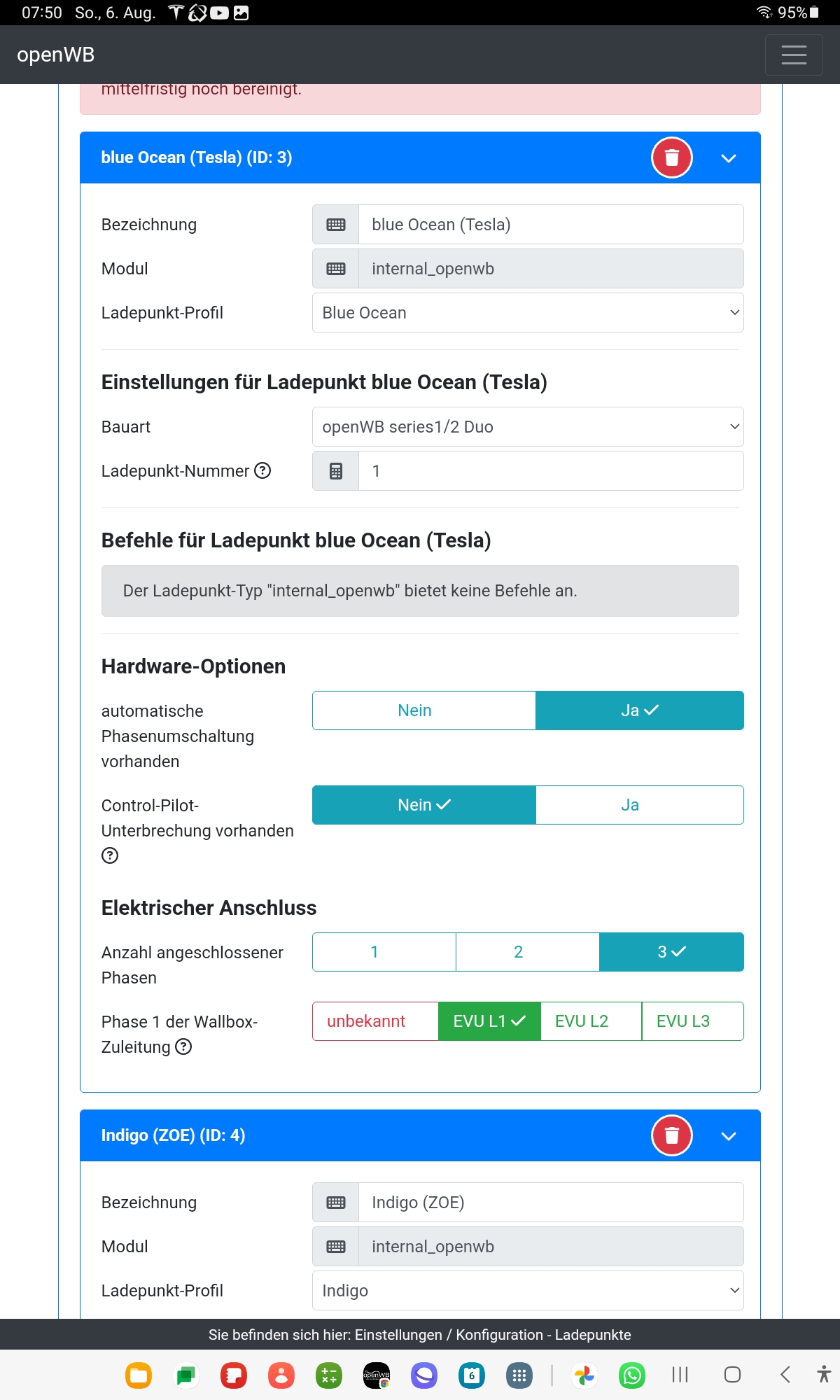The width and height of the screenshot is (840, 1400).
Task: Click keyboard icon beside blue Ocean Bezeichnung
Action: [x=336, y=225]
